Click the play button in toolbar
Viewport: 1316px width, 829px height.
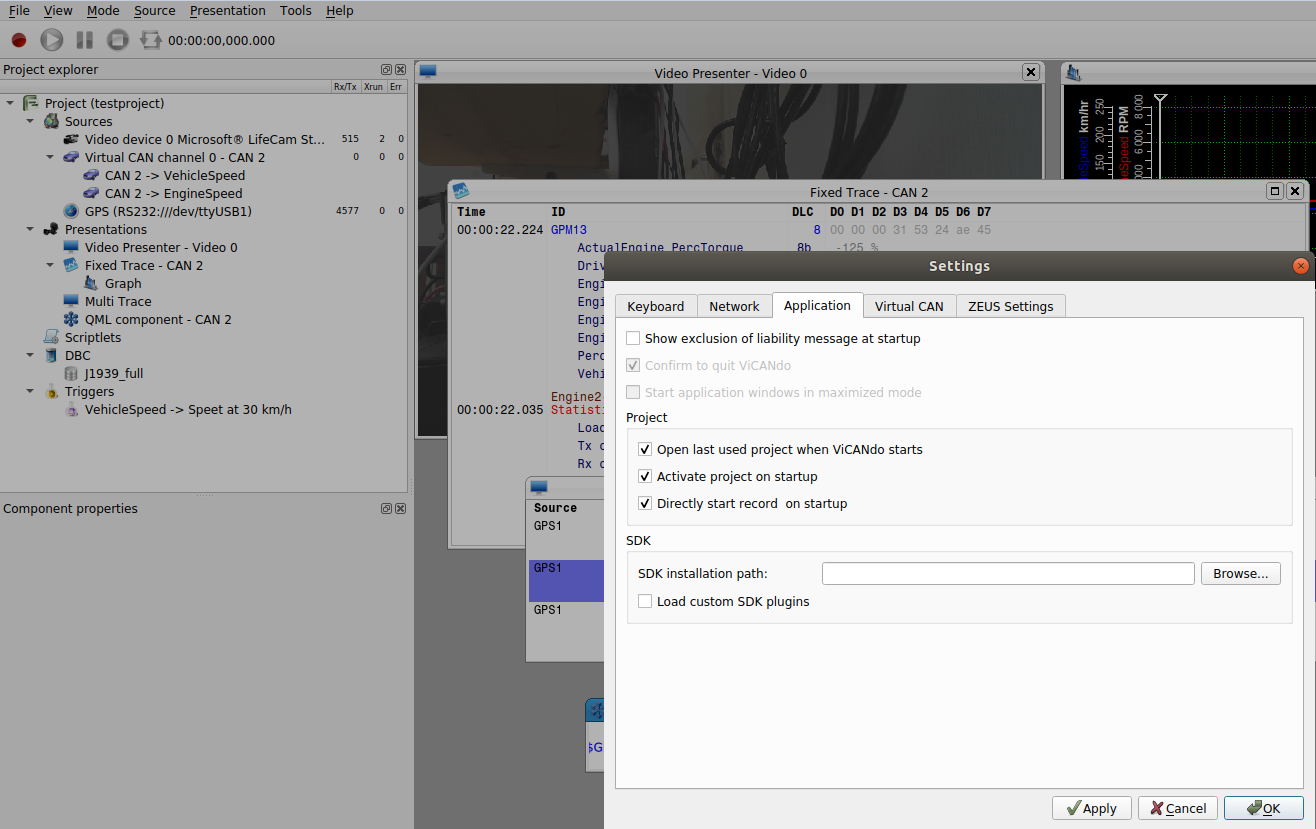(52, 40)
